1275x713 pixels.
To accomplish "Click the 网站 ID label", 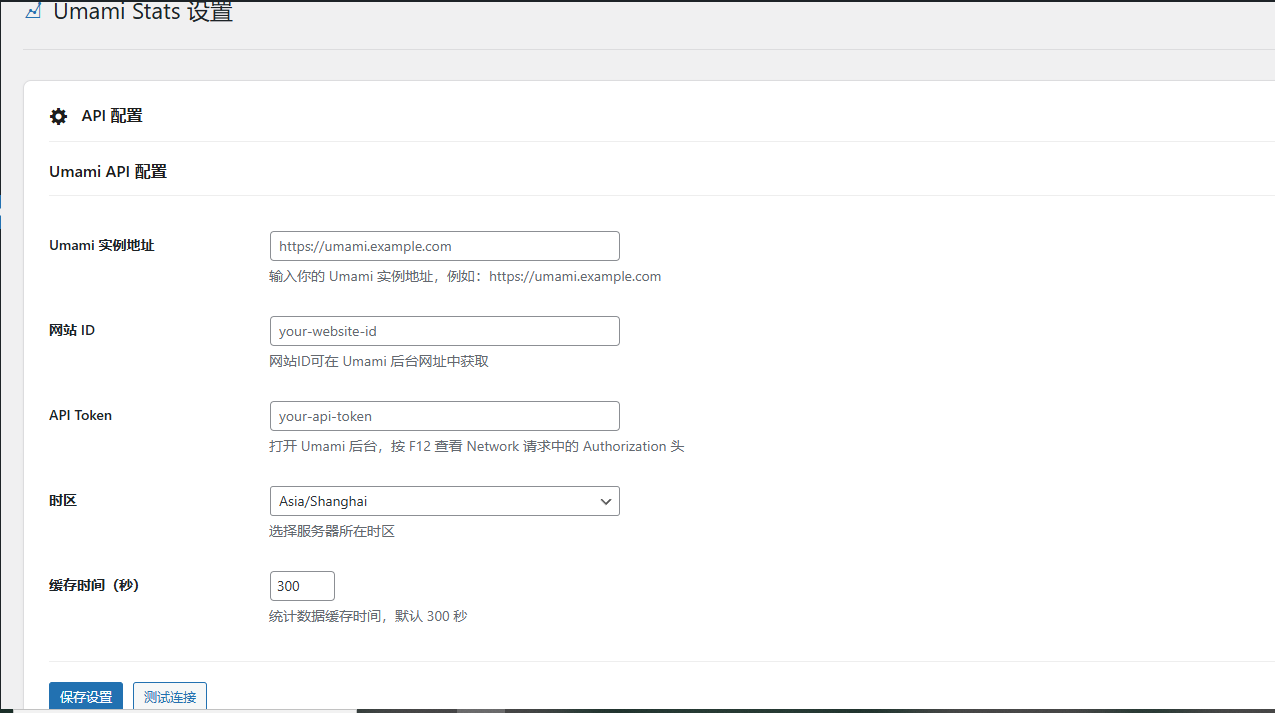I will point(72,330).
